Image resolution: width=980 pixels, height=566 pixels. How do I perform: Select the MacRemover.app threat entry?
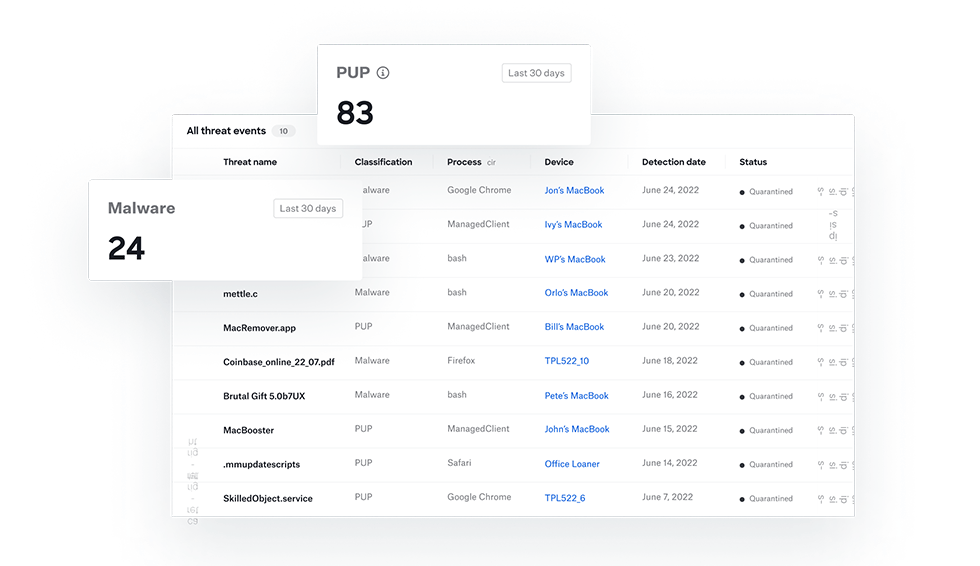[x=259, y=328]
